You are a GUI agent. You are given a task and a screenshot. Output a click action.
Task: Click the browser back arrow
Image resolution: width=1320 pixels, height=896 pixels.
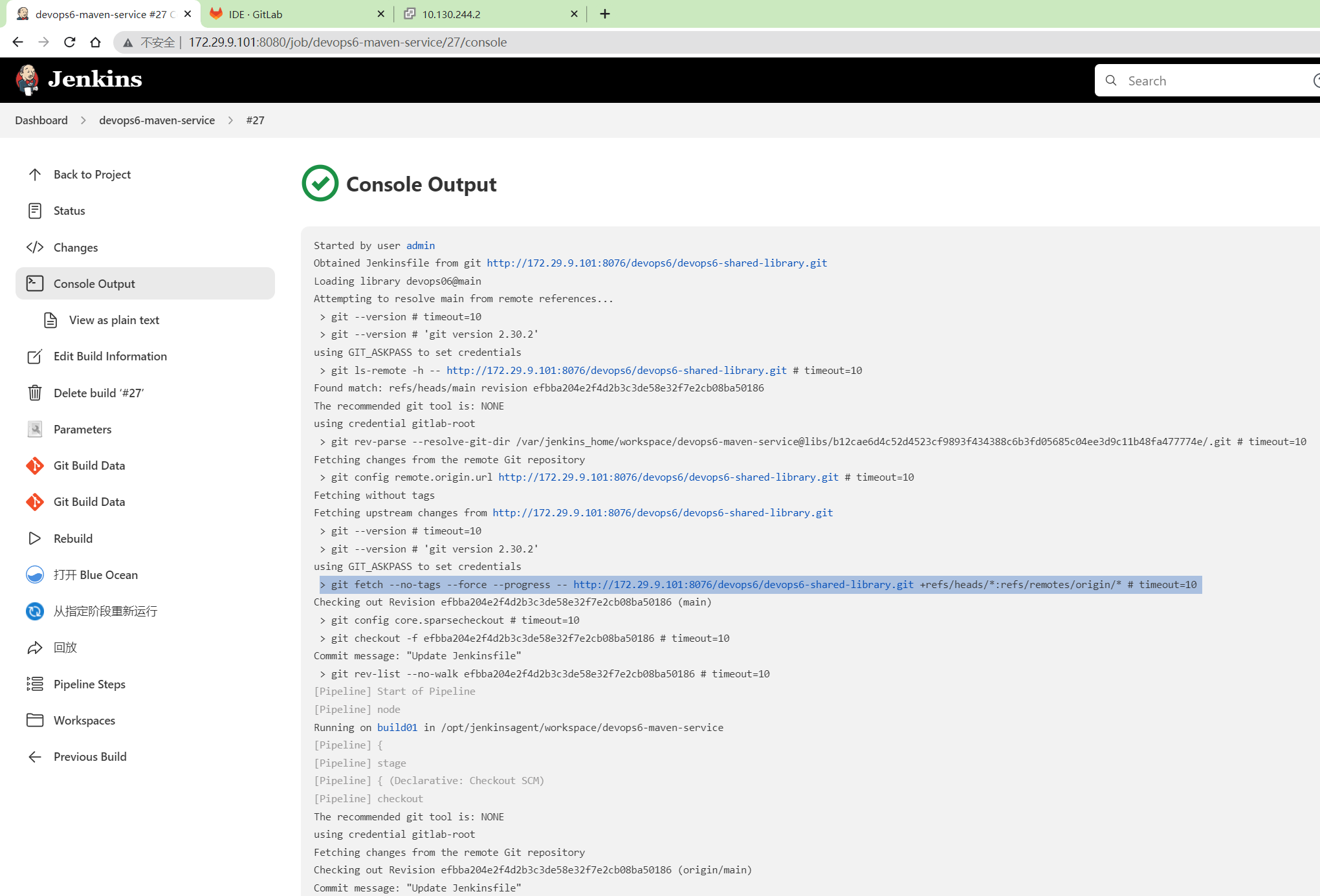tap(18, 42)
